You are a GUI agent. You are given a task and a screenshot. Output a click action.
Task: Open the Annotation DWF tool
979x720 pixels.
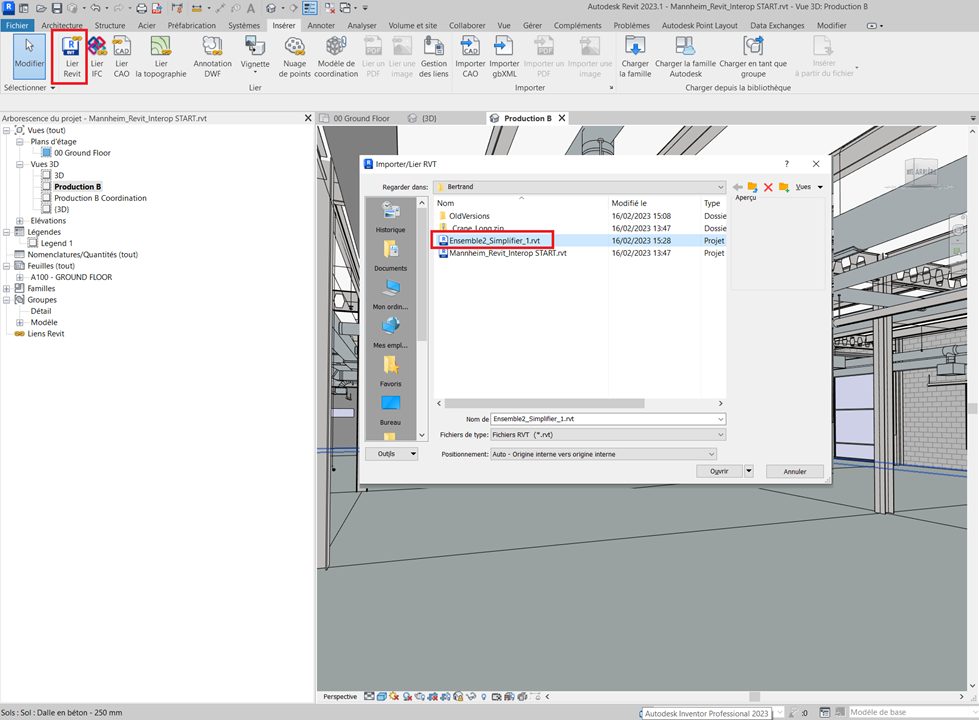[x=212, y=57]
